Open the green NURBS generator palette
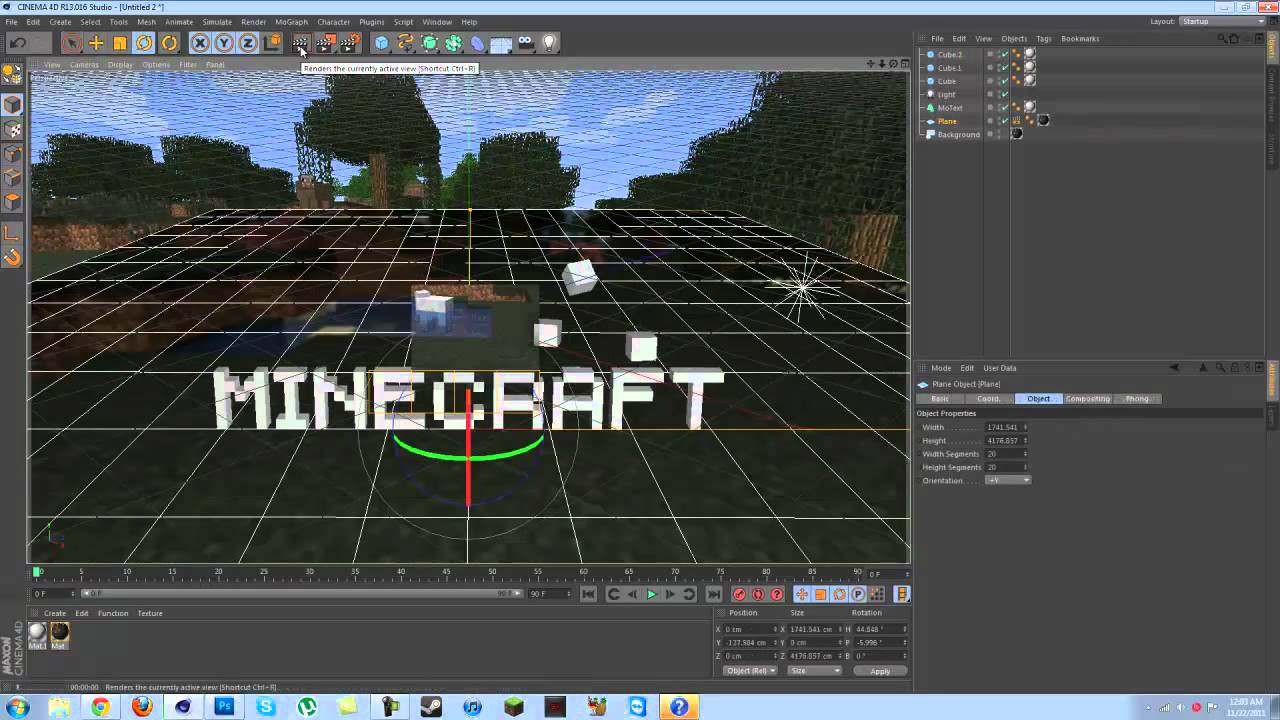This screenshot has width=1280, height=720. pos(430,43)
